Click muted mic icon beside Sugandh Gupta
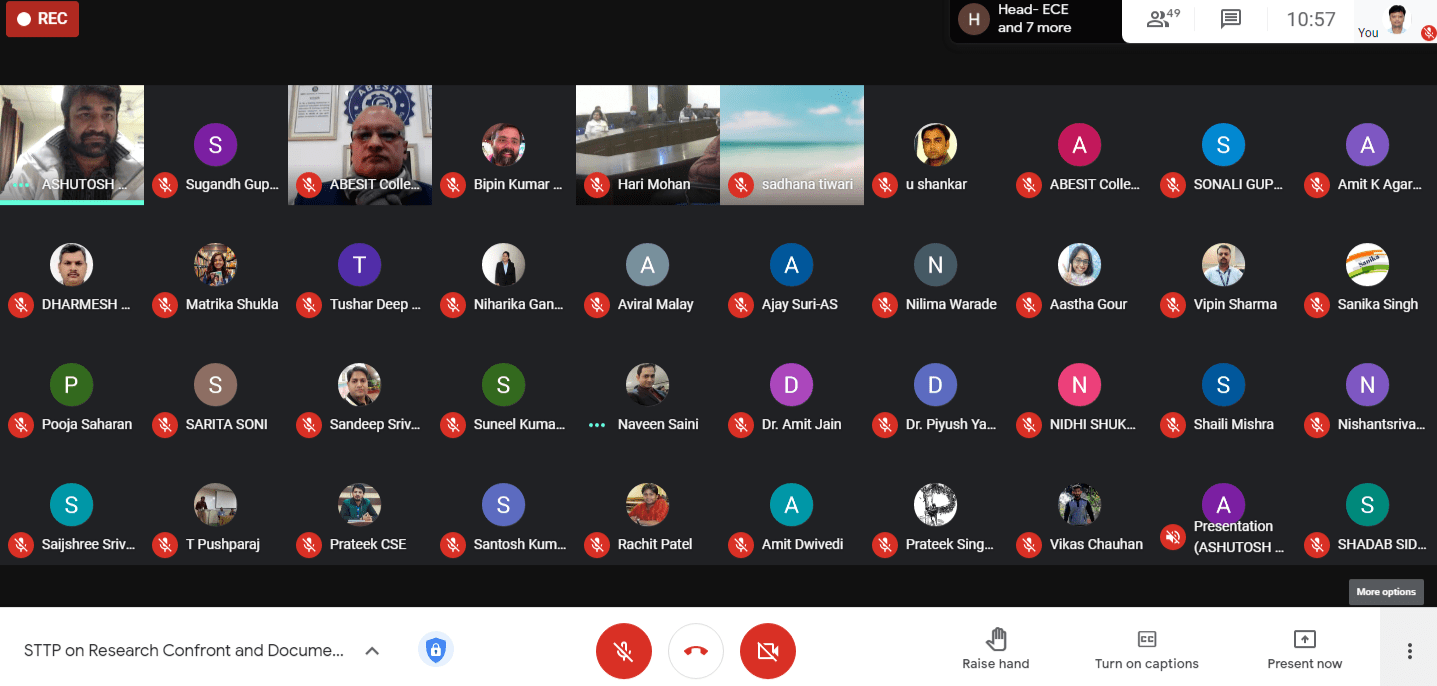 [165, 185]
